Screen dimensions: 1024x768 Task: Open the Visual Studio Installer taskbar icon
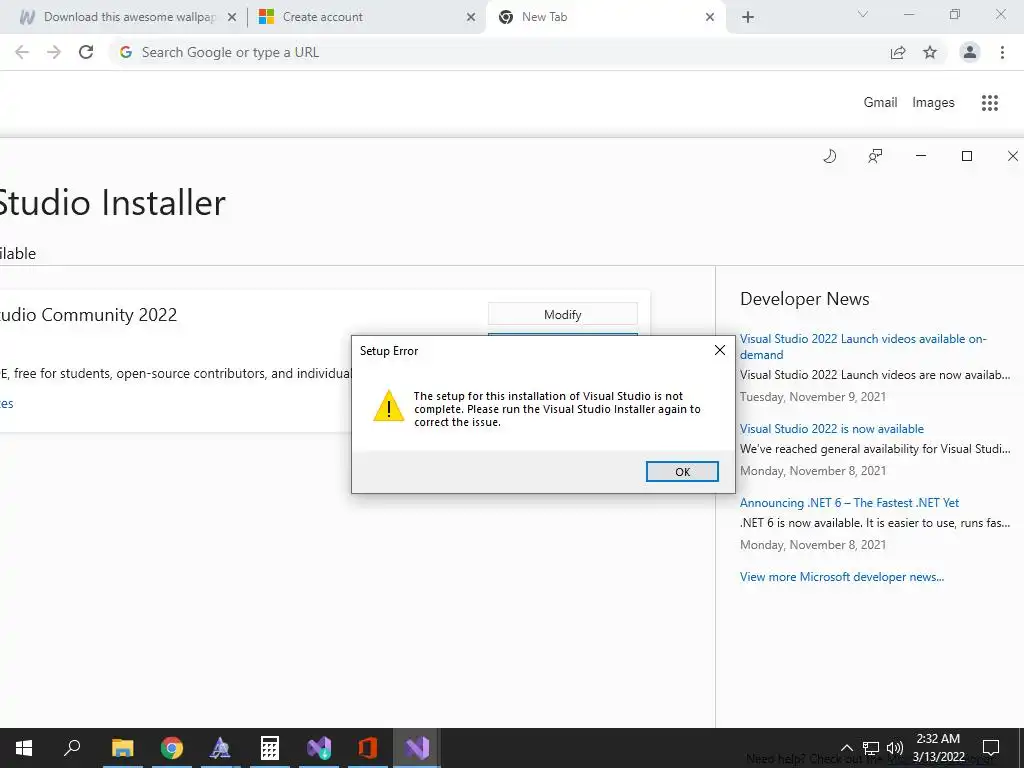(x=319, y=748)
